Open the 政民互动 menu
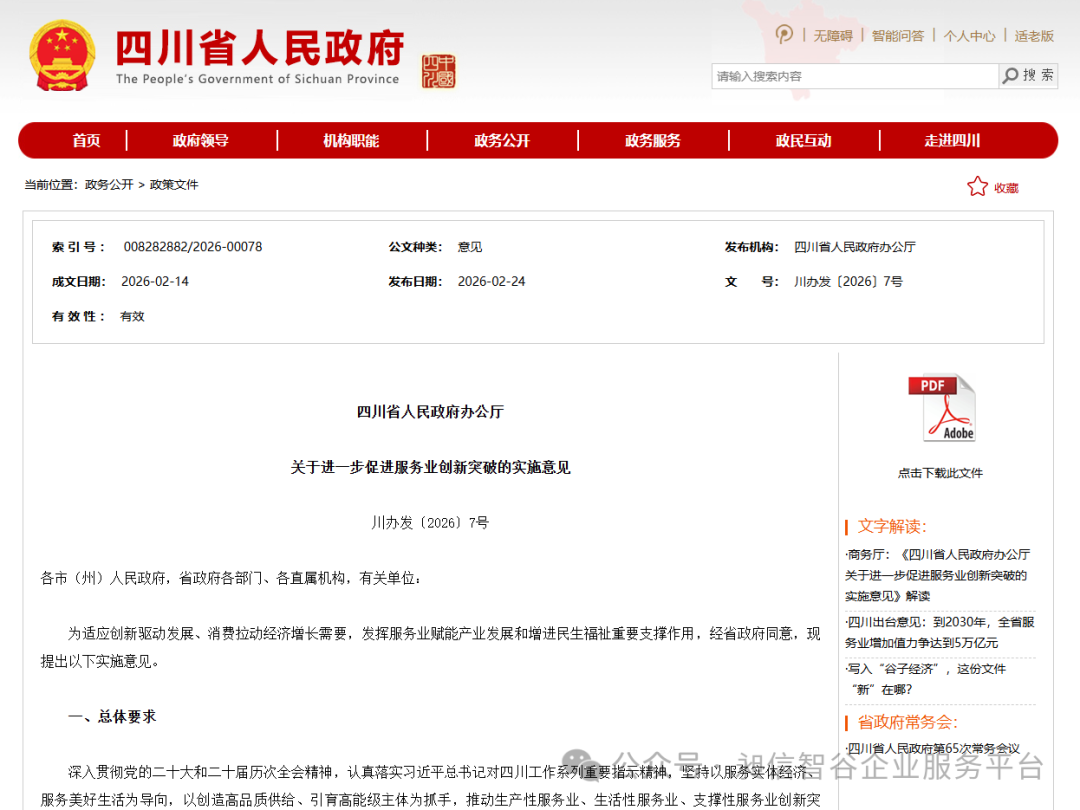 [803, 140]
